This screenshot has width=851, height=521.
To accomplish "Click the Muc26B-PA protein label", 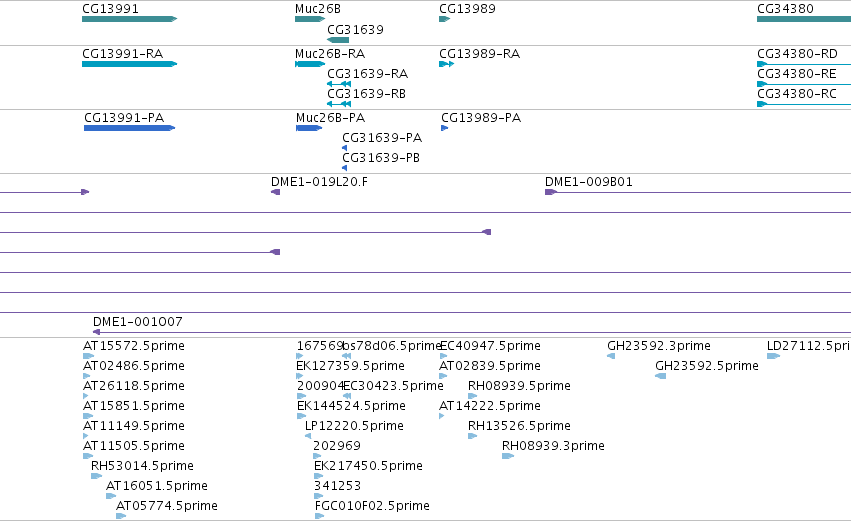I will tap(331, 118).
